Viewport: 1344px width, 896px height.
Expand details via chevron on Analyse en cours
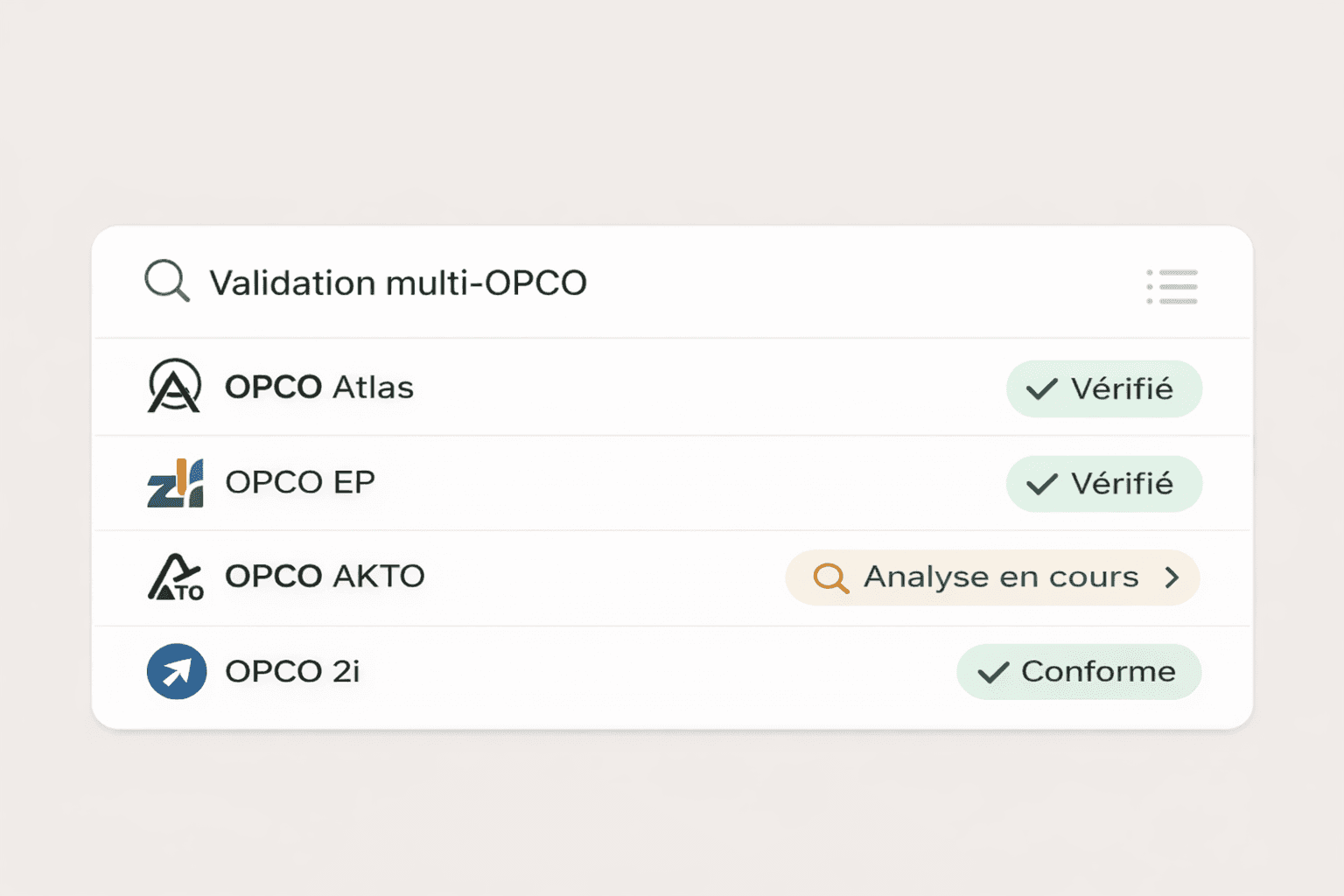pyautogui.click(x=1172, y=577)
